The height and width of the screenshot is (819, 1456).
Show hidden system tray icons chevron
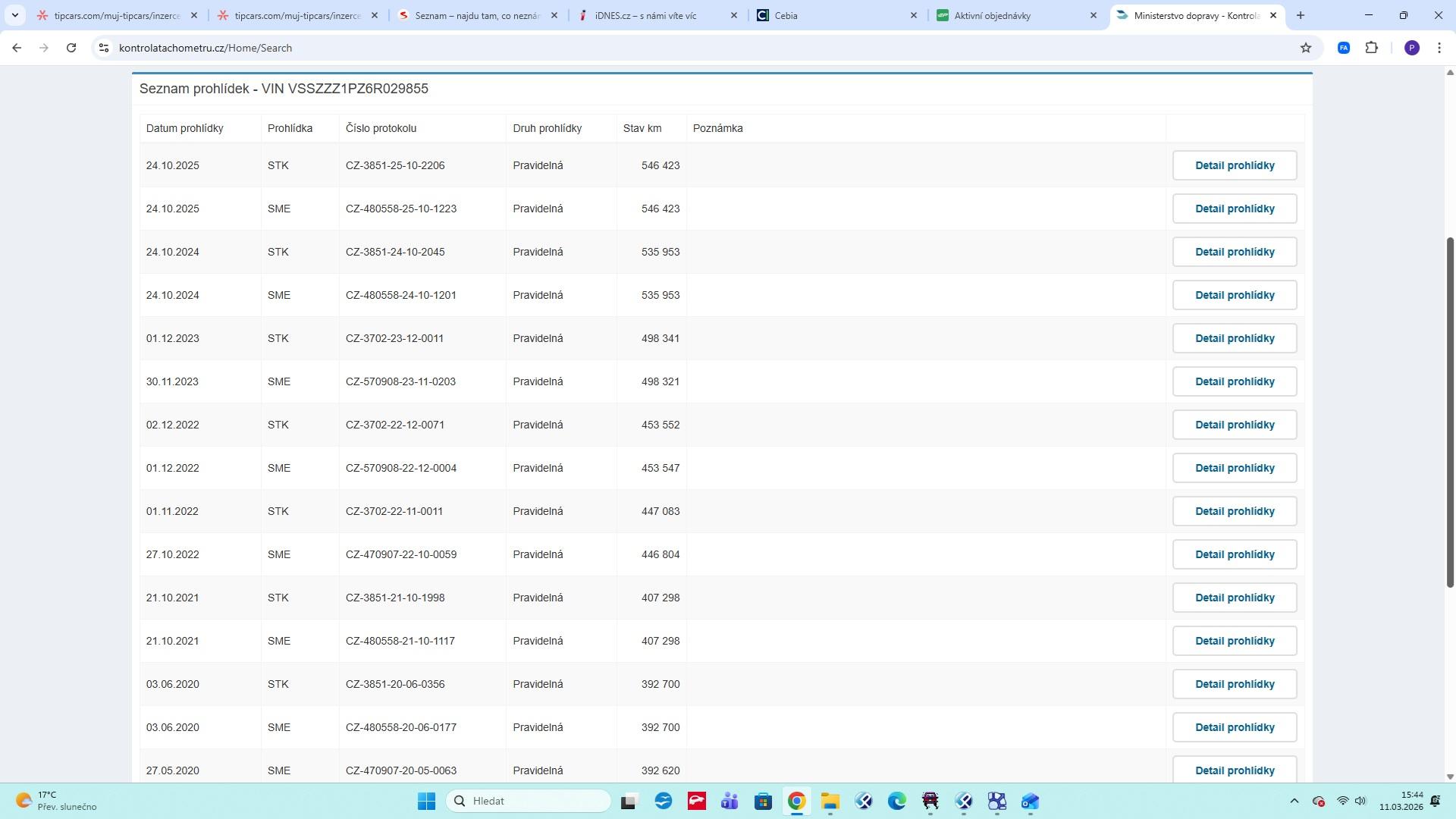tap(1294, 802)
